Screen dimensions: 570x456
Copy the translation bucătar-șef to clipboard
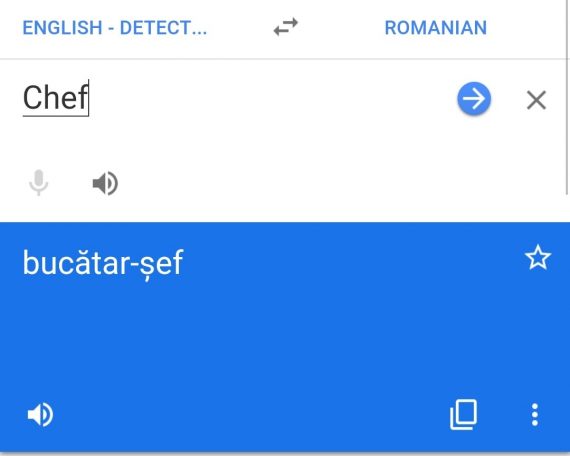tap(463, 415)
